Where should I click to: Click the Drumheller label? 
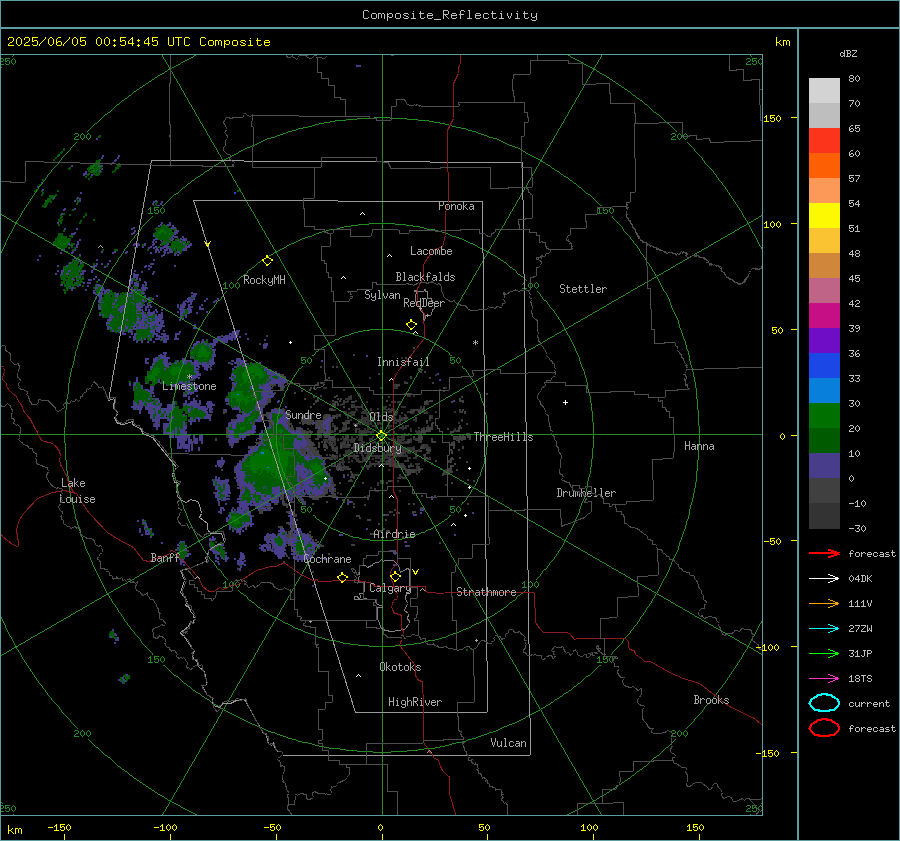click(586, 493)
